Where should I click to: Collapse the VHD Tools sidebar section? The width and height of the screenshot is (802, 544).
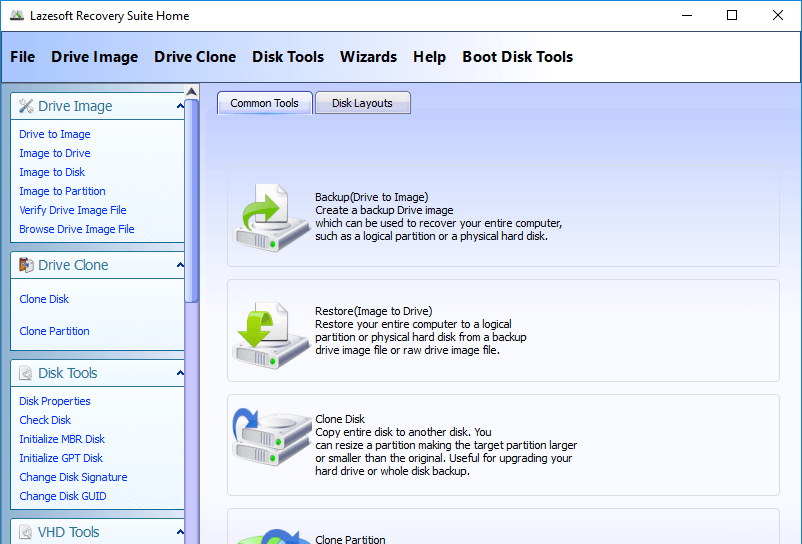[180, 532]
